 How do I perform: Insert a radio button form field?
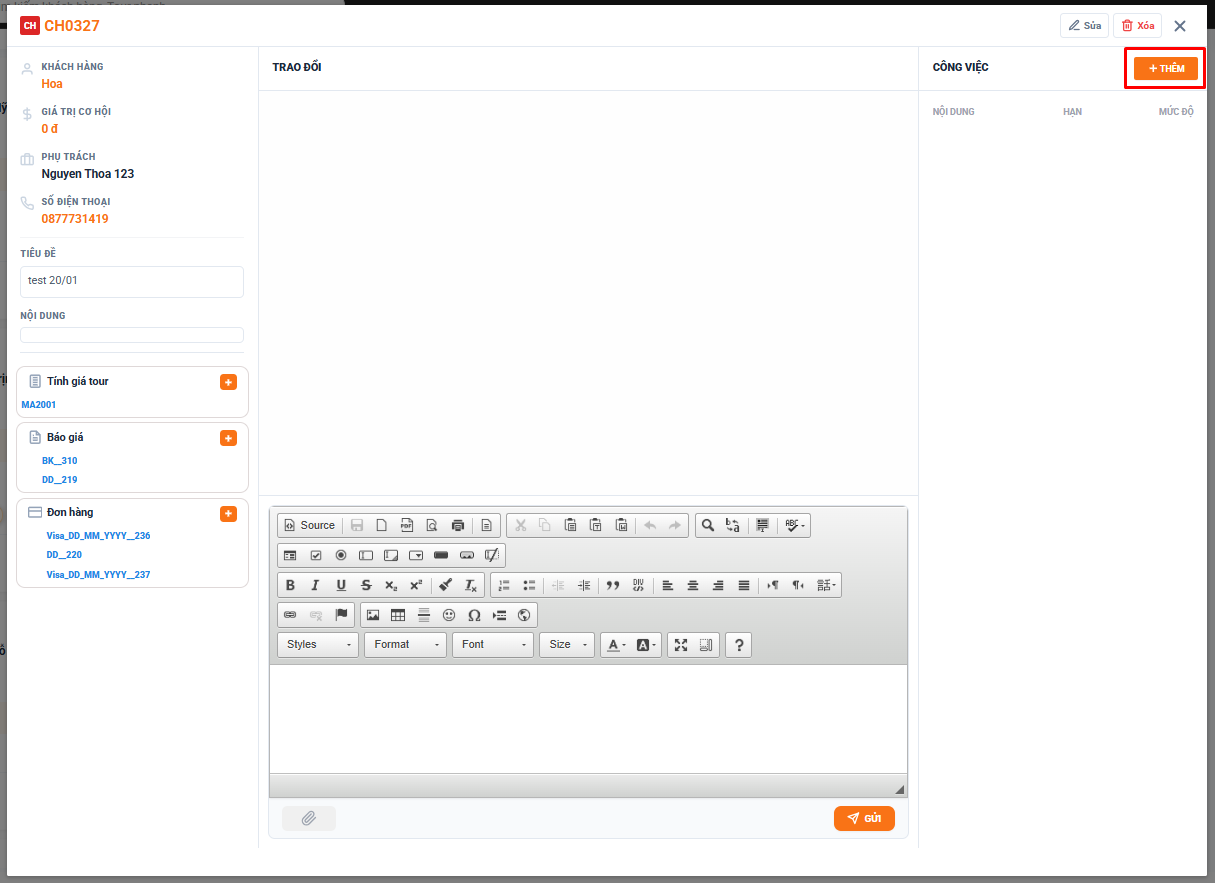point(341,555)
